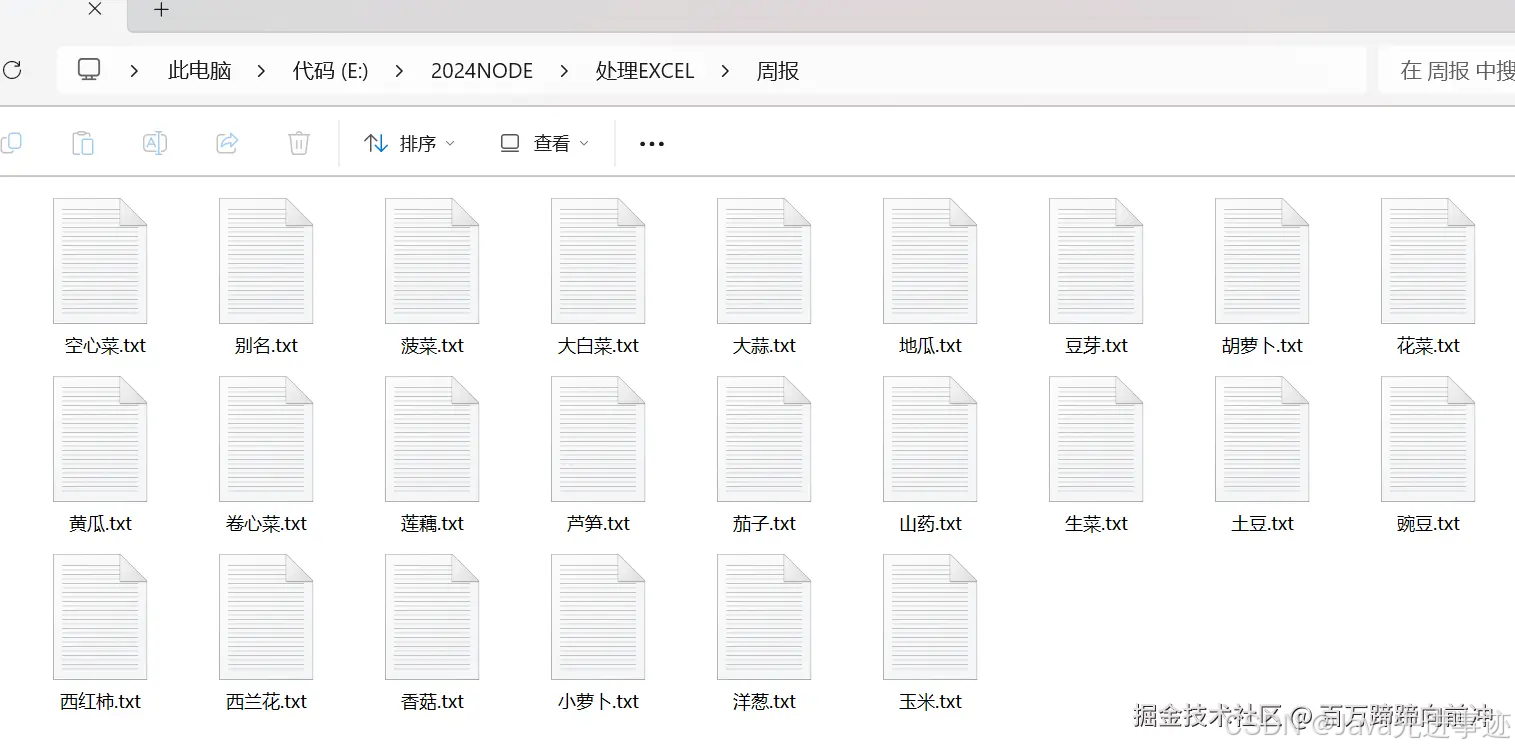Click the Paste icon in the toolbar
Viewport: 1515px width, 751px height.
[83, 143]
